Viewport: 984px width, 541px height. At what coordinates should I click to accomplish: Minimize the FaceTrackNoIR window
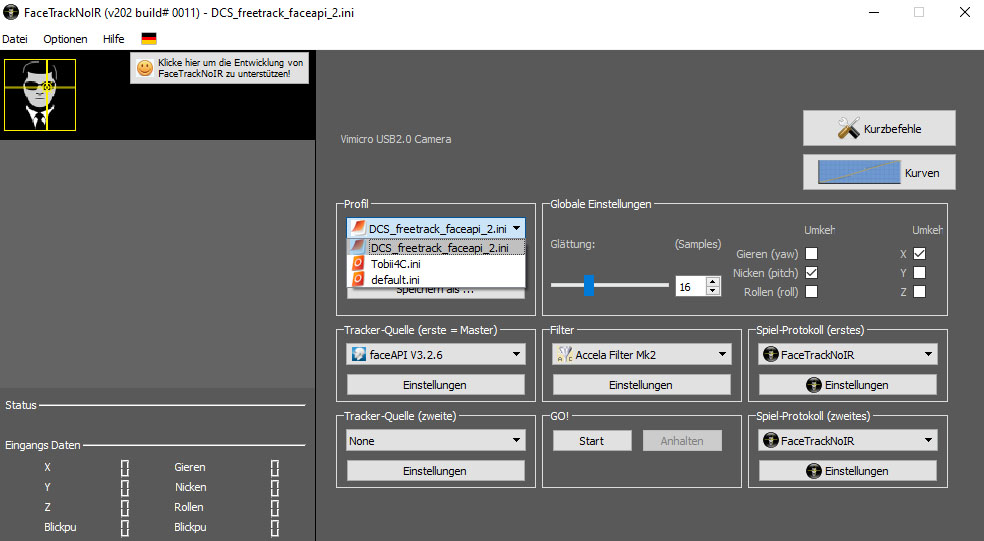[x=874, y=13]
